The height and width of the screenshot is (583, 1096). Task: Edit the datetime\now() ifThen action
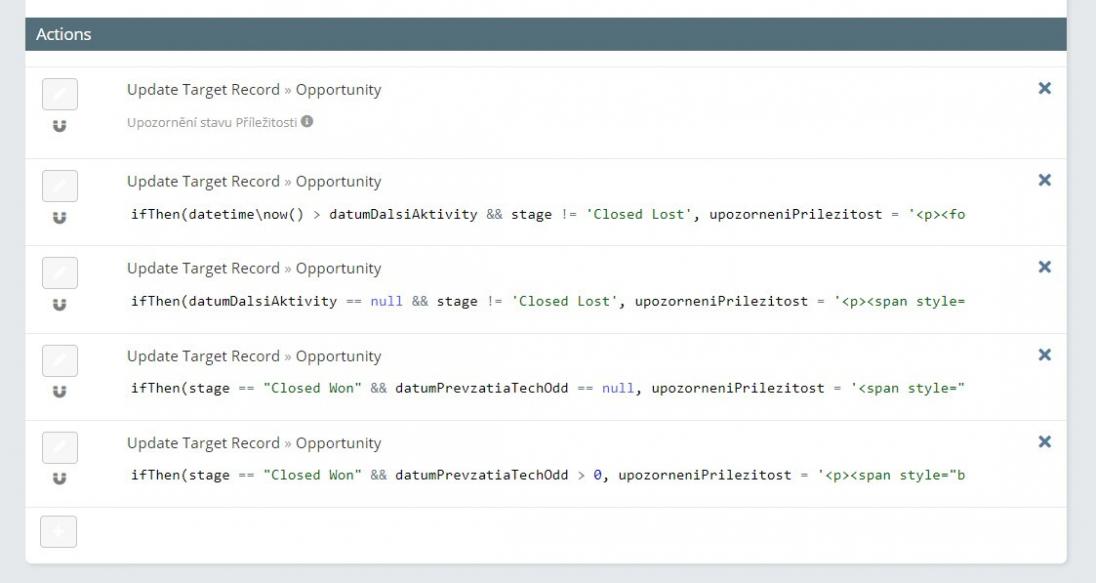[59, 187]
